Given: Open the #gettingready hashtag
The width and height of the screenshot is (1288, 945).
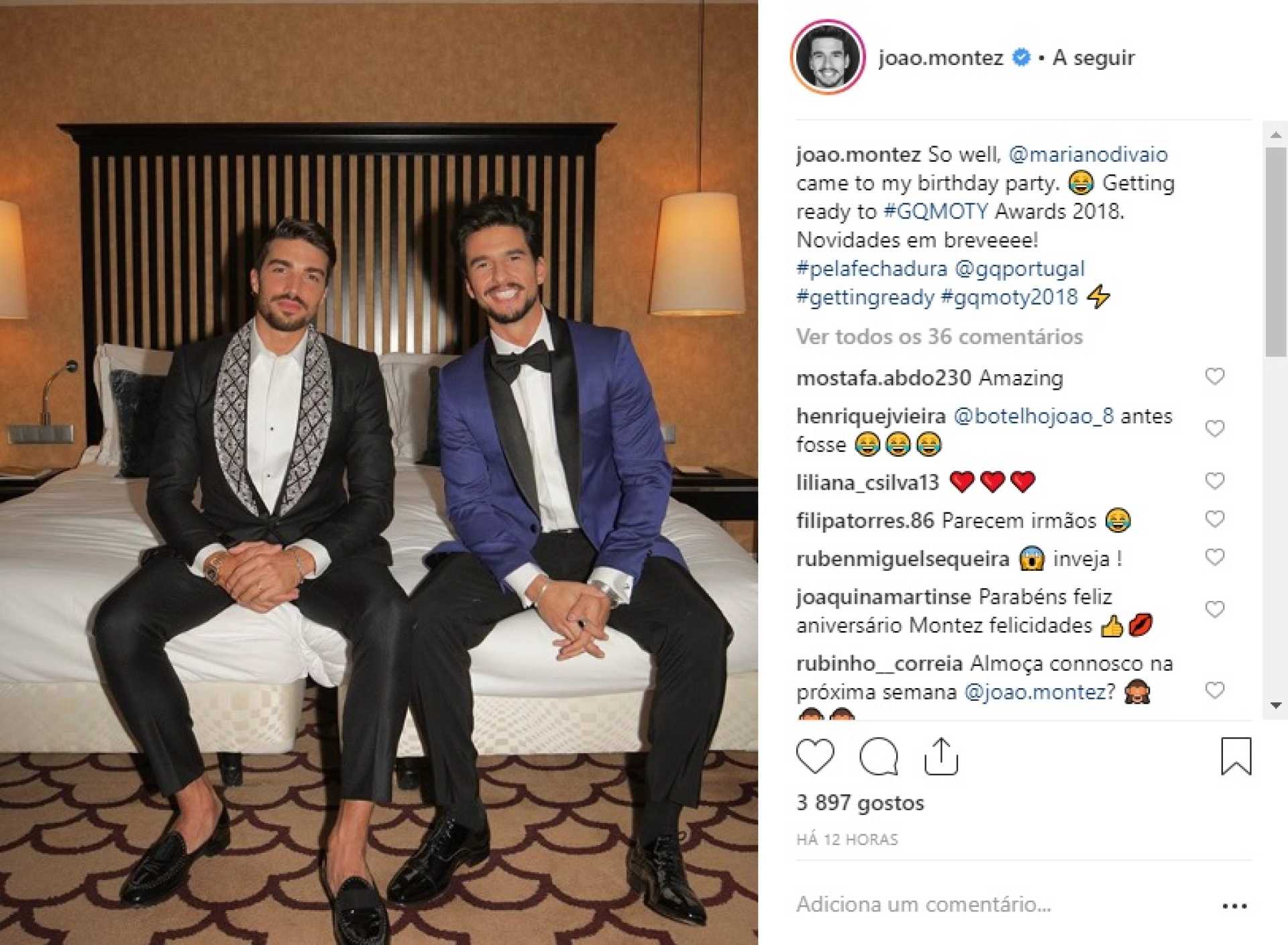Looking at the screenshot, I should (865, 297).
